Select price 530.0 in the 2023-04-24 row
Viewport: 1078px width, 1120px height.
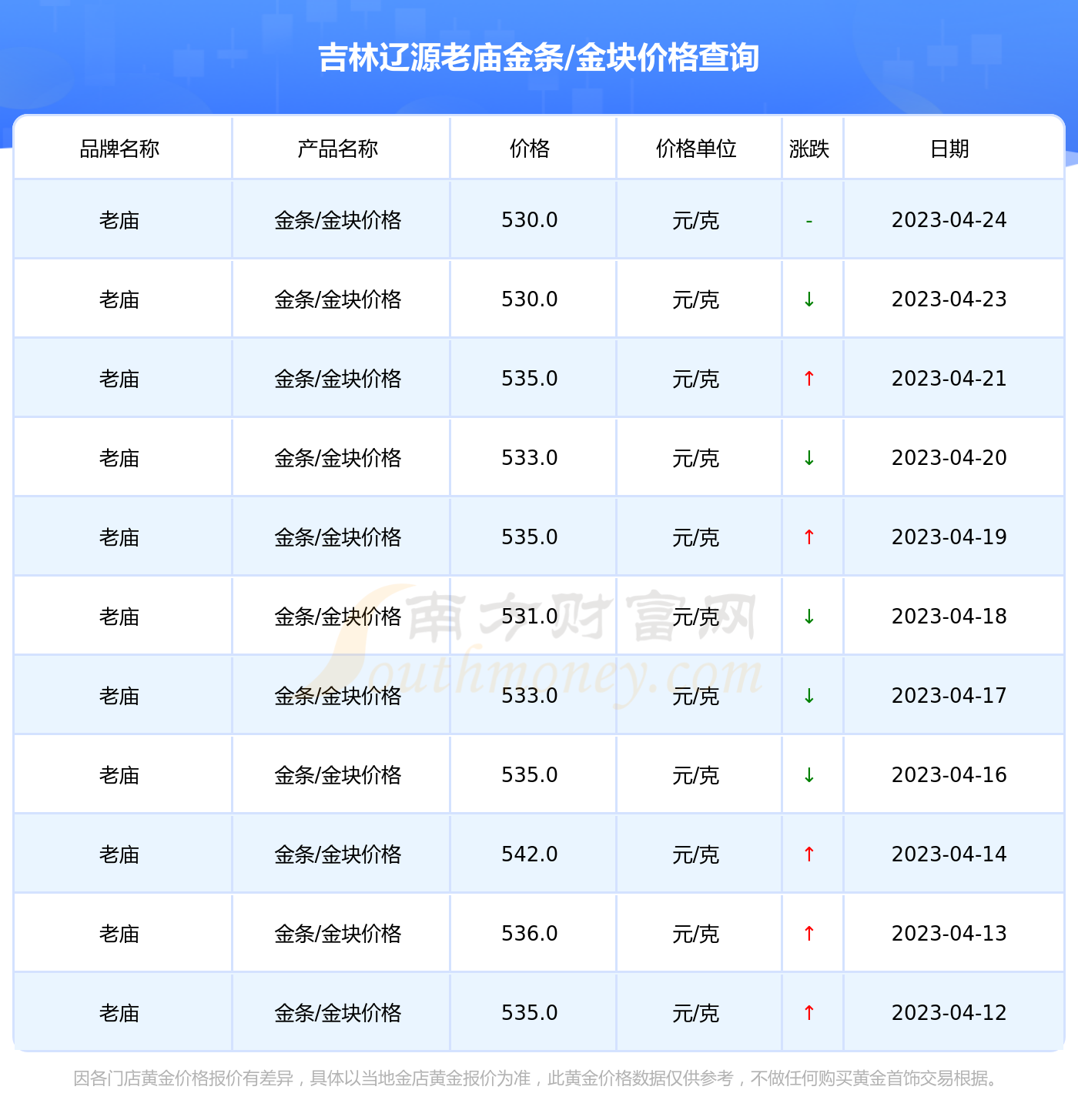point(530,220)
